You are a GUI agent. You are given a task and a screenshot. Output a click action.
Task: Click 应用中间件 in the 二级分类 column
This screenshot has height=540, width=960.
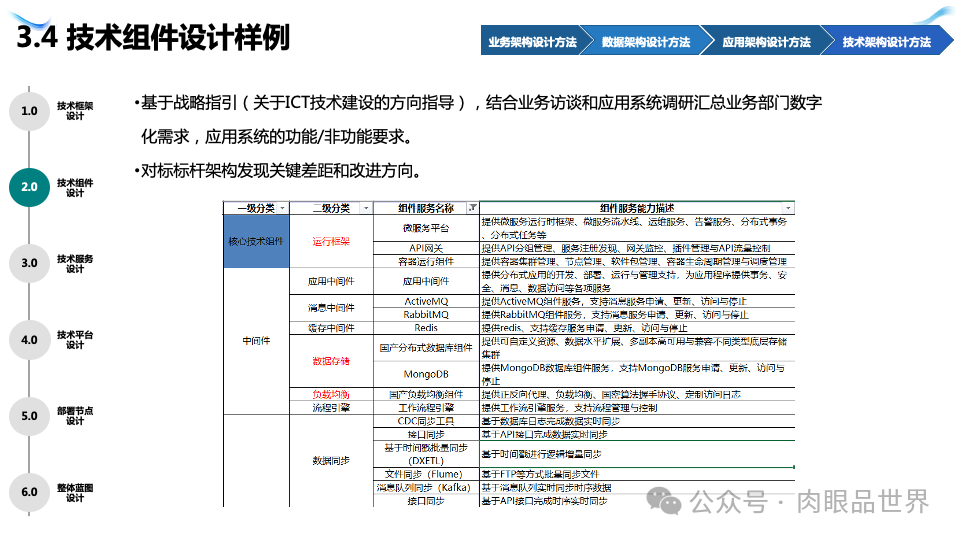(331, 281)
